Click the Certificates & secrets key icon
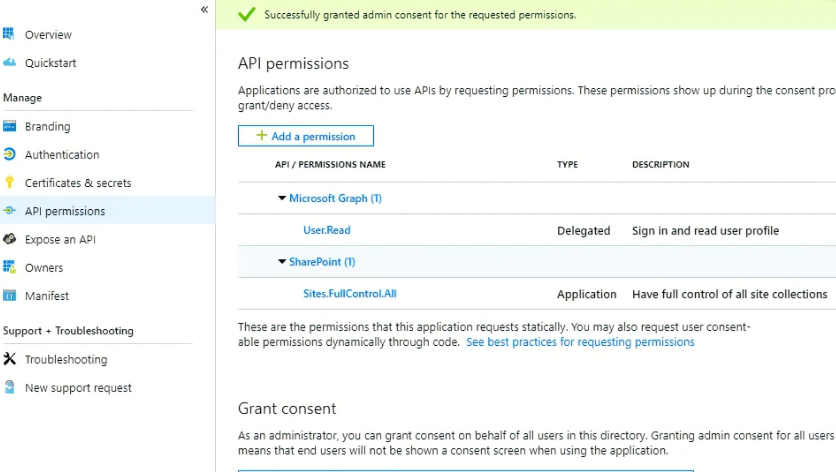 pyautogui.click(x=9, y=182)
